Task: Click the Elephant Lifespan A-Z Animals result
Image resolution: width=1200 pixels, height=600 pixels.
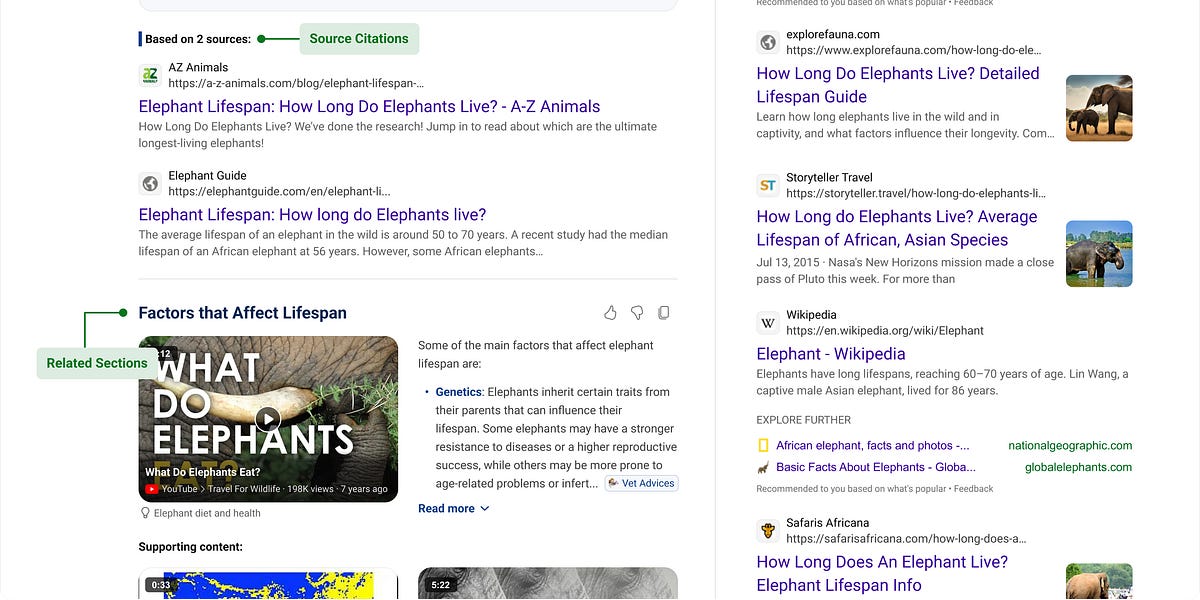Action: tap(368, 106)
